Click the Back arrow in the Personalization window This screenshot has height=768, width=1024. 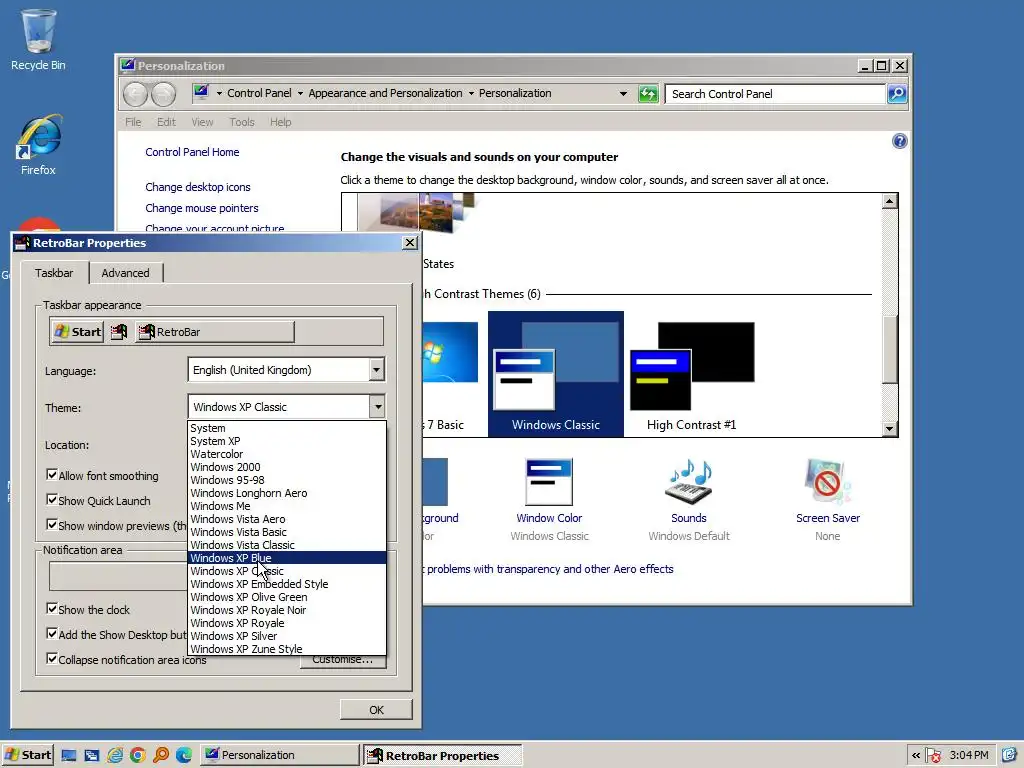coord(136,94)
